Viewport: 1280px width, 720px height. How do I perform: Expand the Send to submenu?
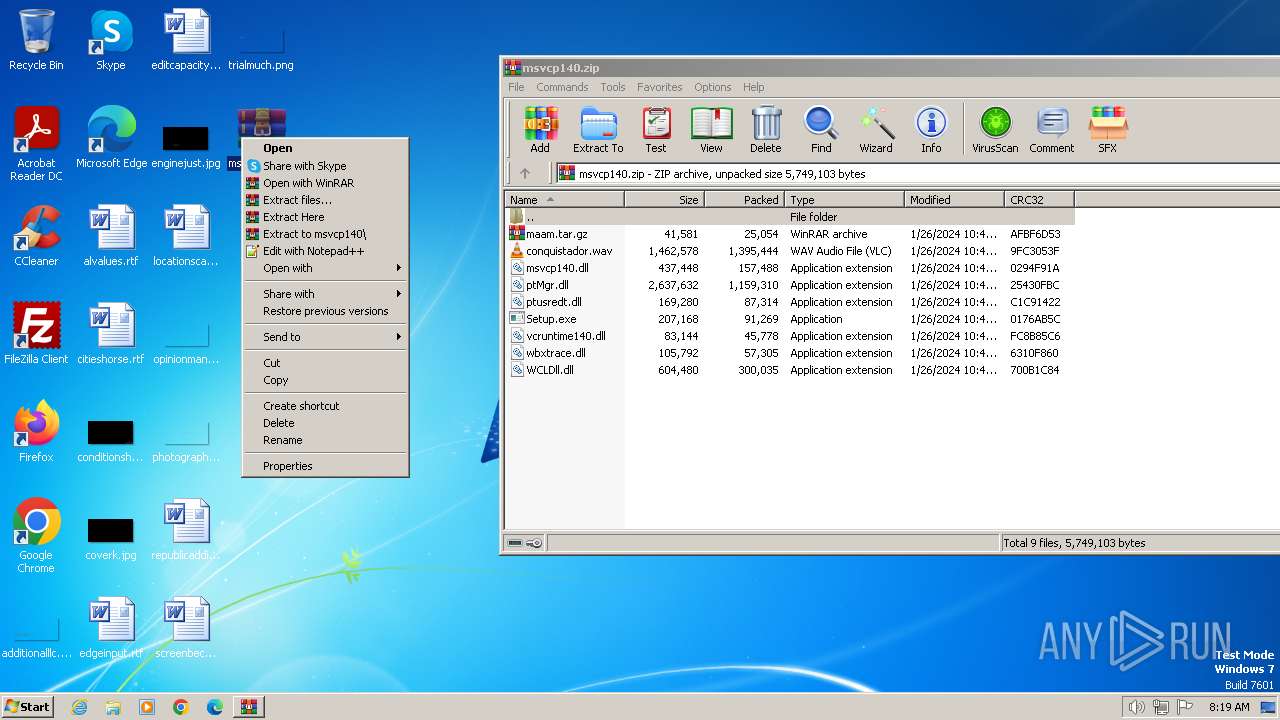(x=326, y=337)
